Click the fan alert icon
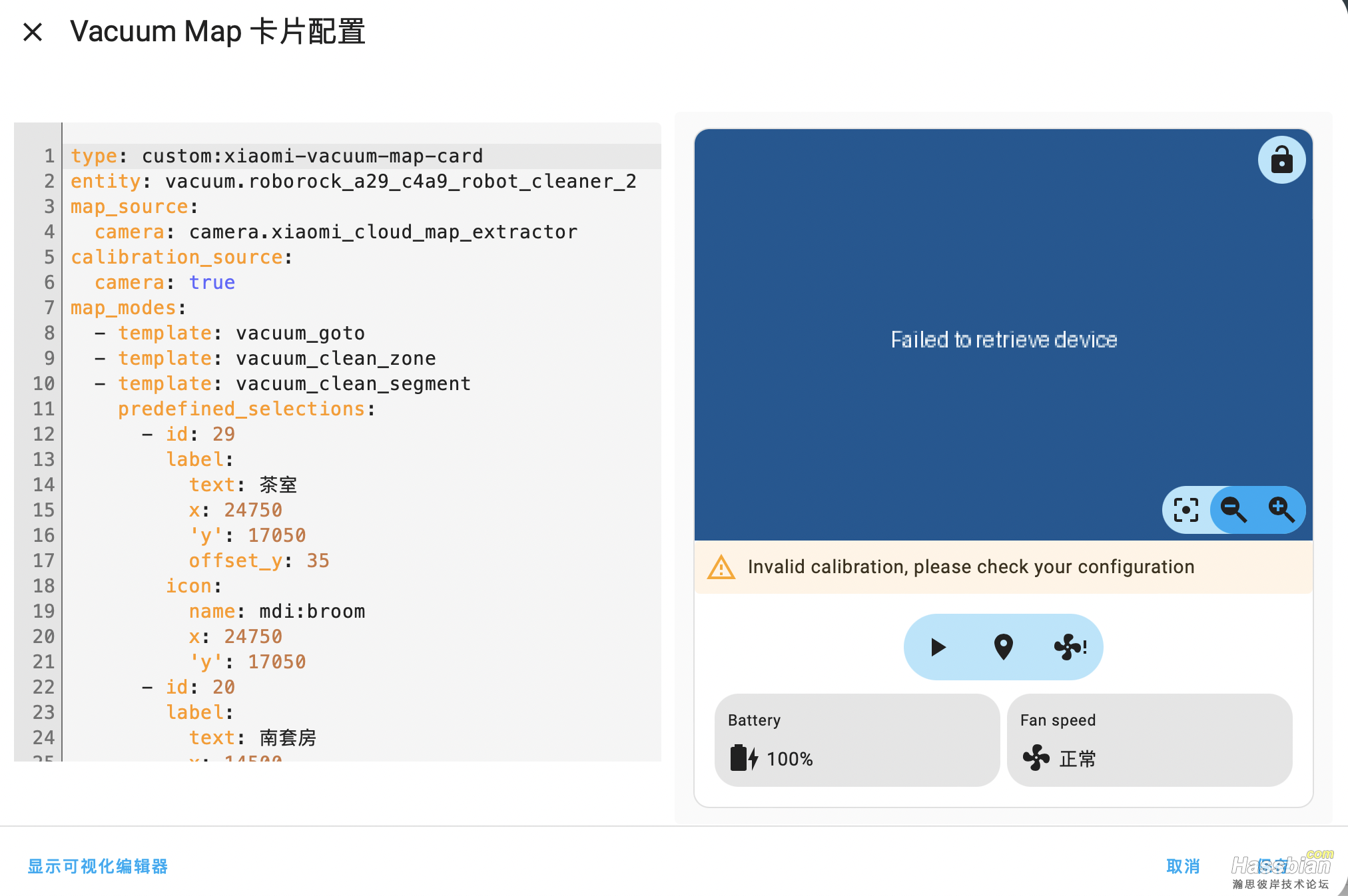Viewport: 1348px width, 896px height. (x=1070, y=647)
